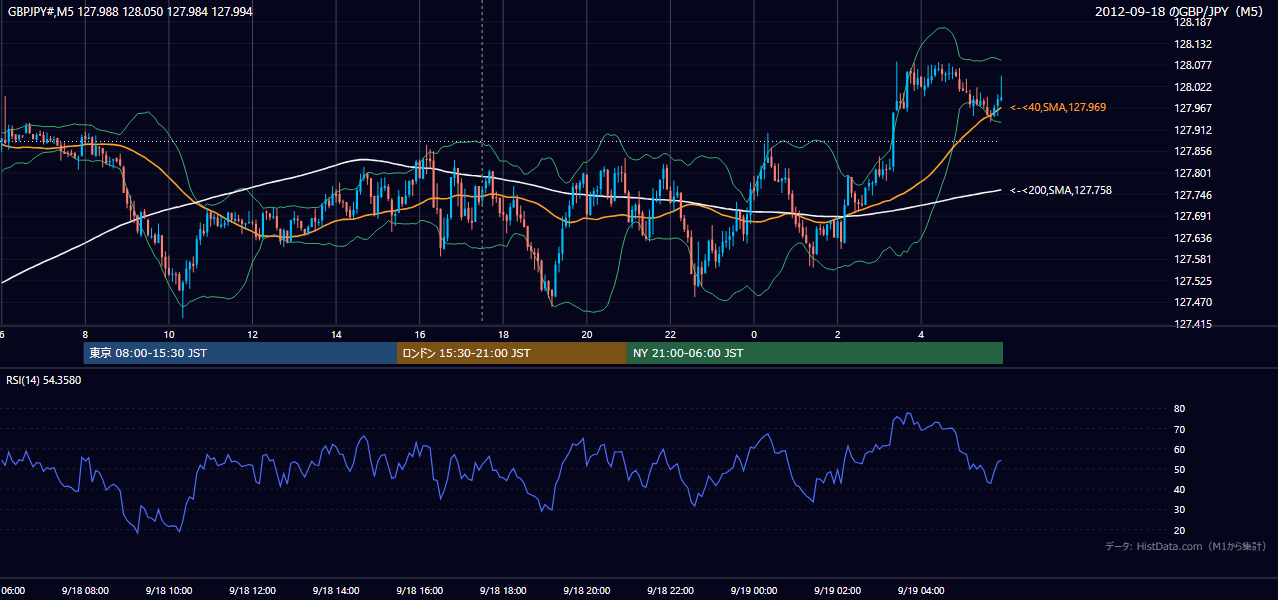Click bottom time label 9/18 08:00
The width and height of the screenshot is (1278, 600).
click(x=84, y=591)
